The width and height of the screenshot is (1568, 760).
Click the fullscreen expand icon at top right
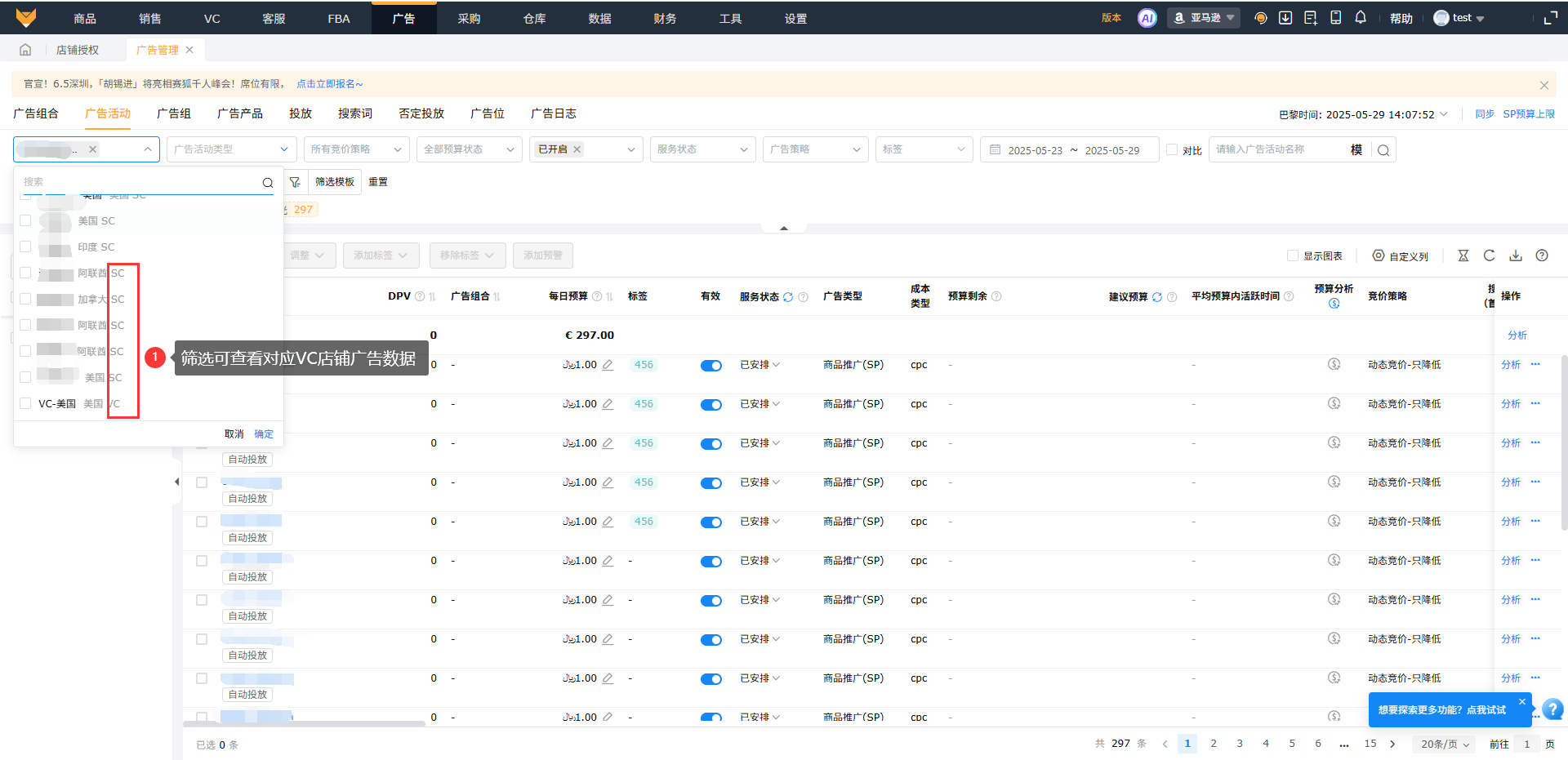tap(1551, 18)
